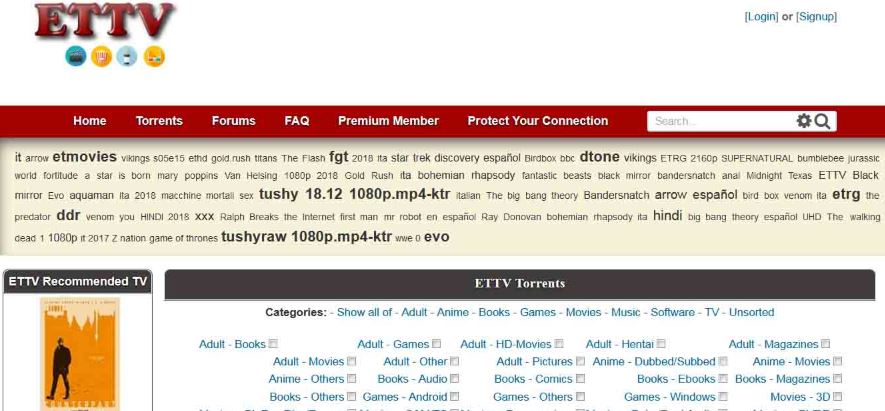Check the Books - Comics checkbox
Screen dimensions: 885x411
point(580,379)
